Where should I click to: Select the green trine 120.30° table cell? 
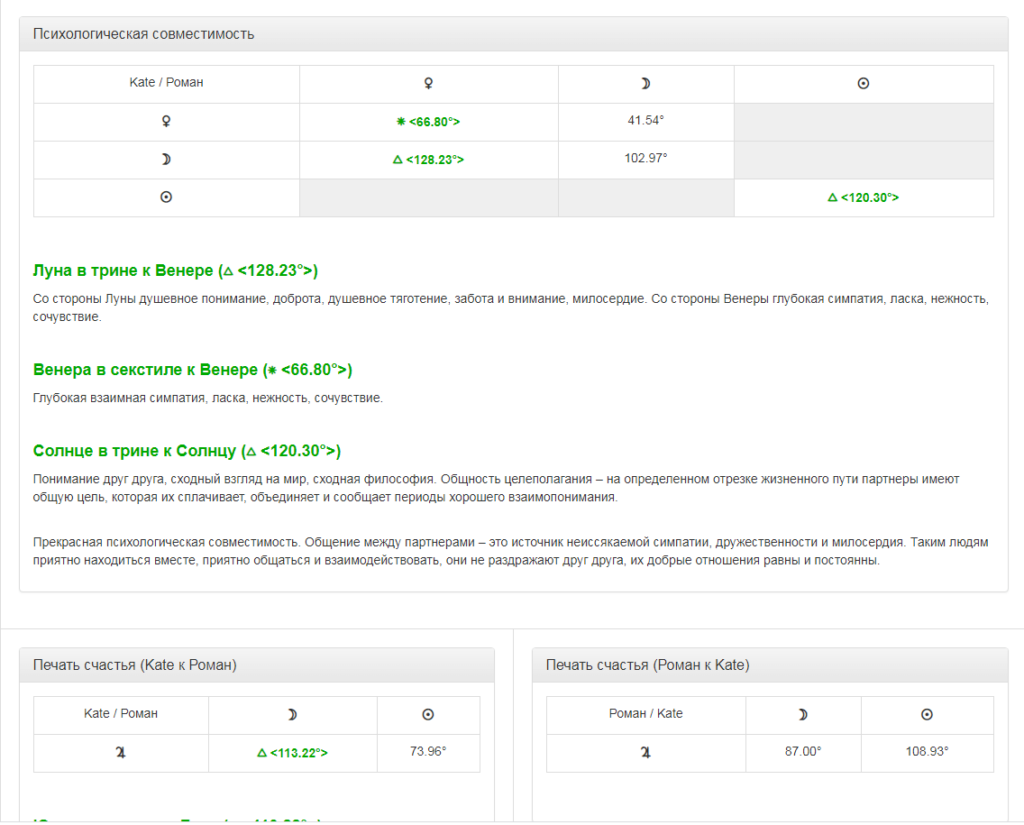pos(863,198)
